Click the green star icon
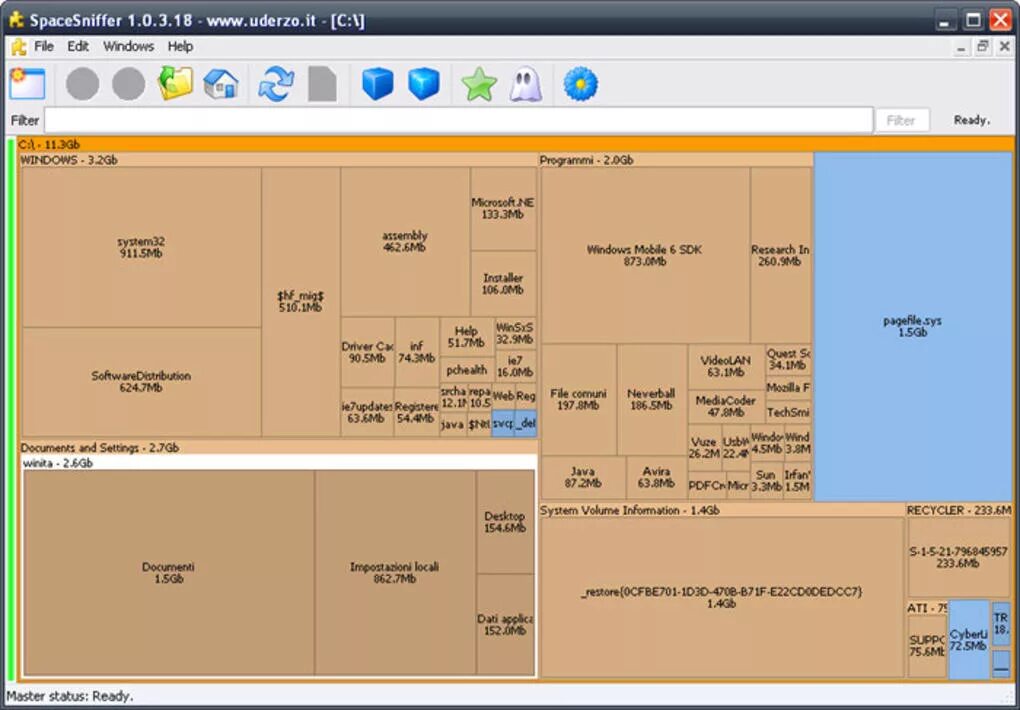This screenshot has width=1020, height=710. (479, 85)
